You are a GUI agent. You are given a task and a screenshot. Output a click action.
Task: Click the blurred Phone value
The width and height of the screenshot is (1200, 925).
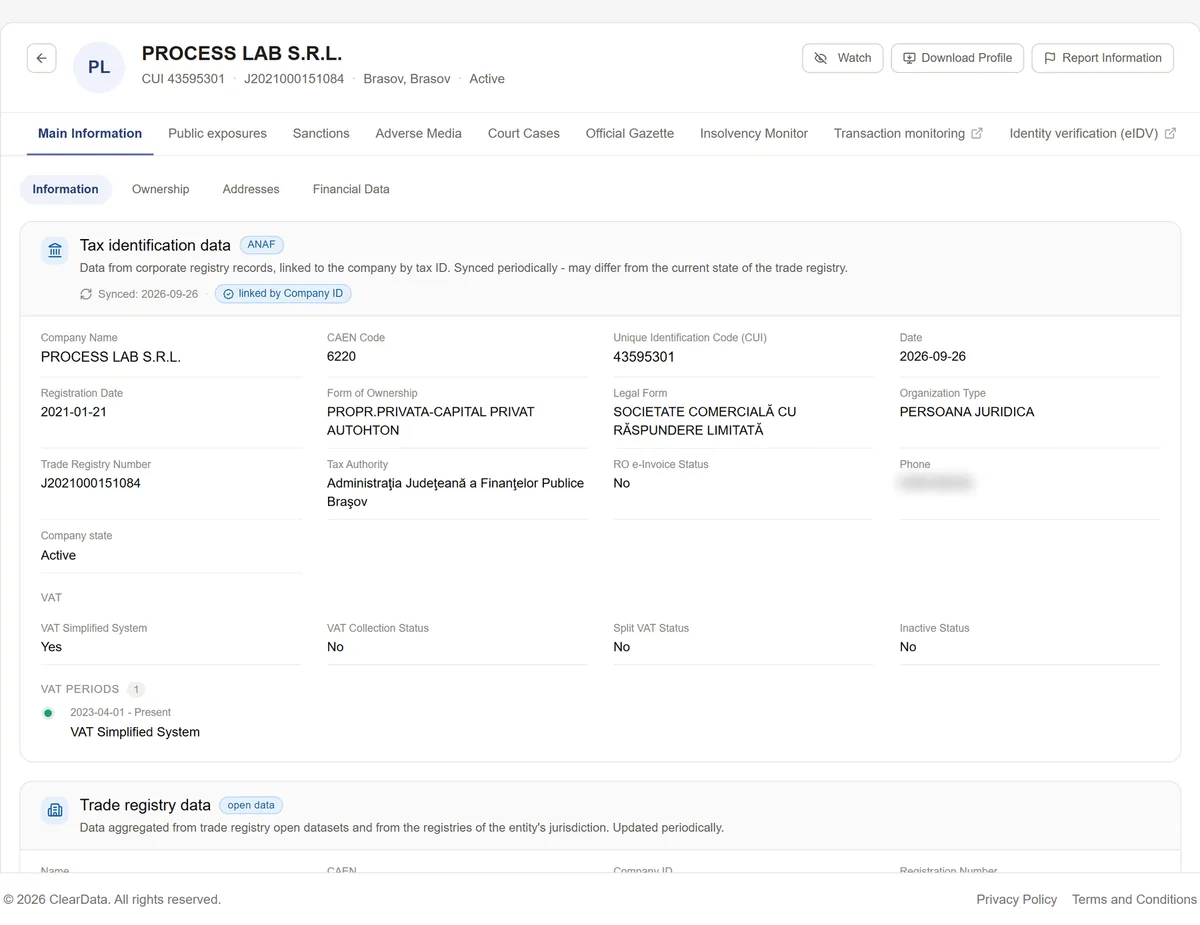936,483
